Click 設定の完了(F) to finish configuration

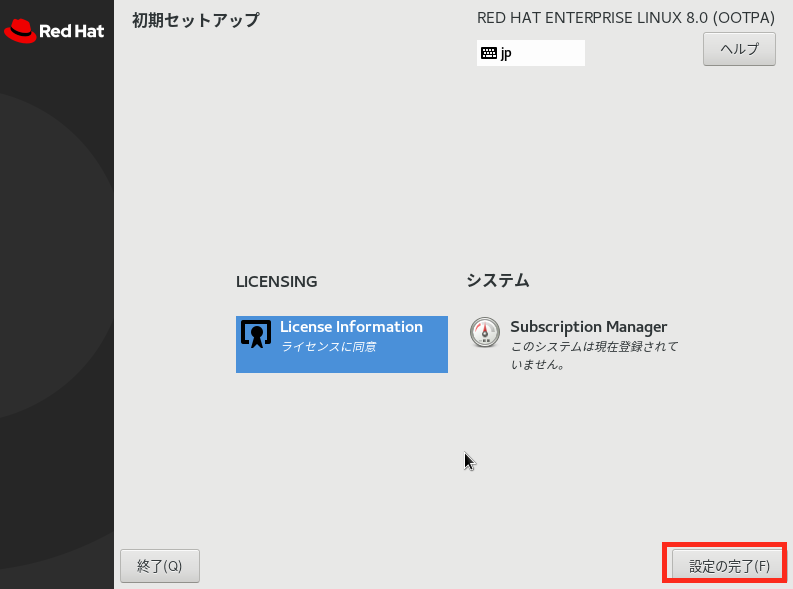729,566
